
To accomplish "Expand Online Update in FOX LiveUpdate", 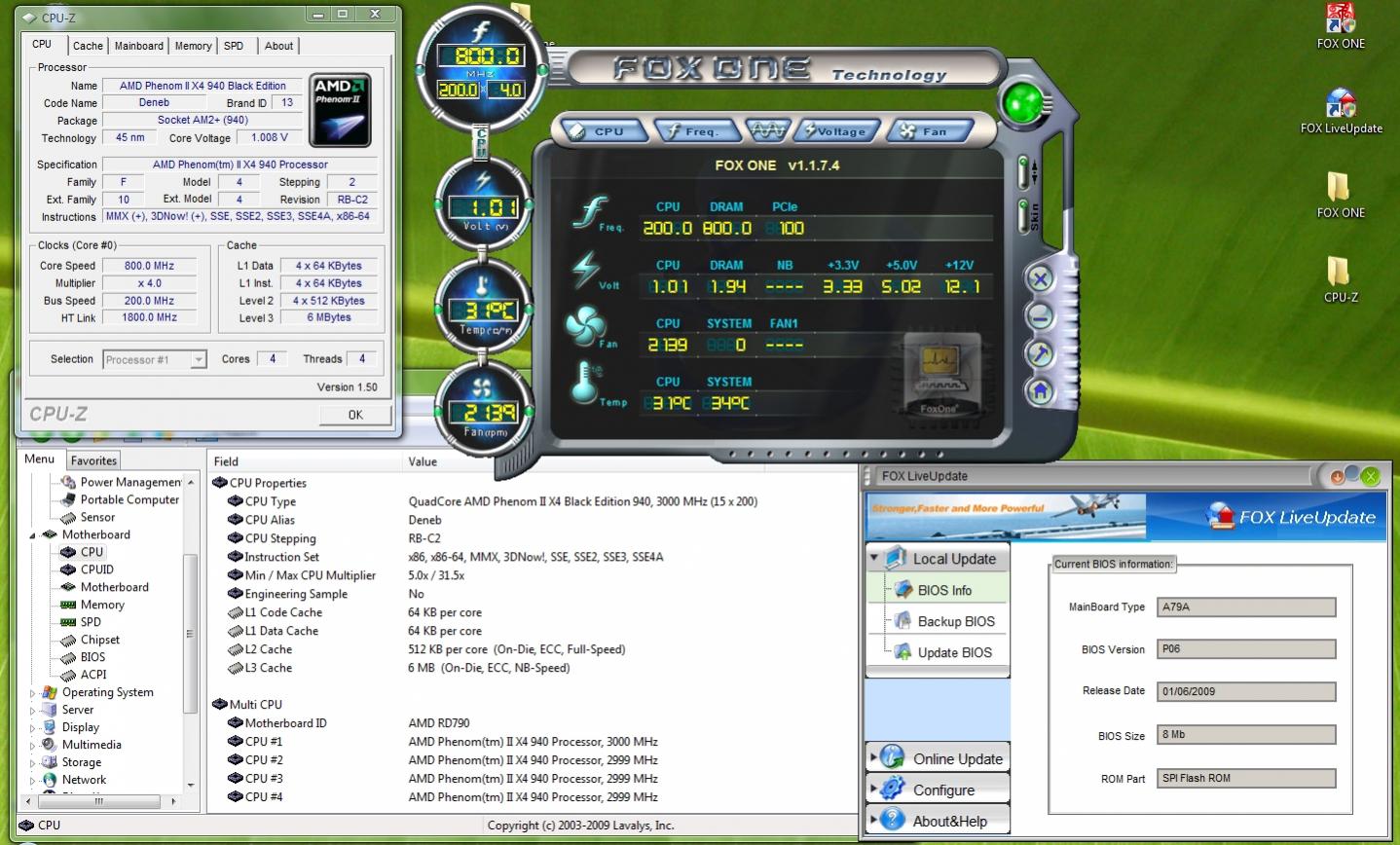I will [938, 758].
